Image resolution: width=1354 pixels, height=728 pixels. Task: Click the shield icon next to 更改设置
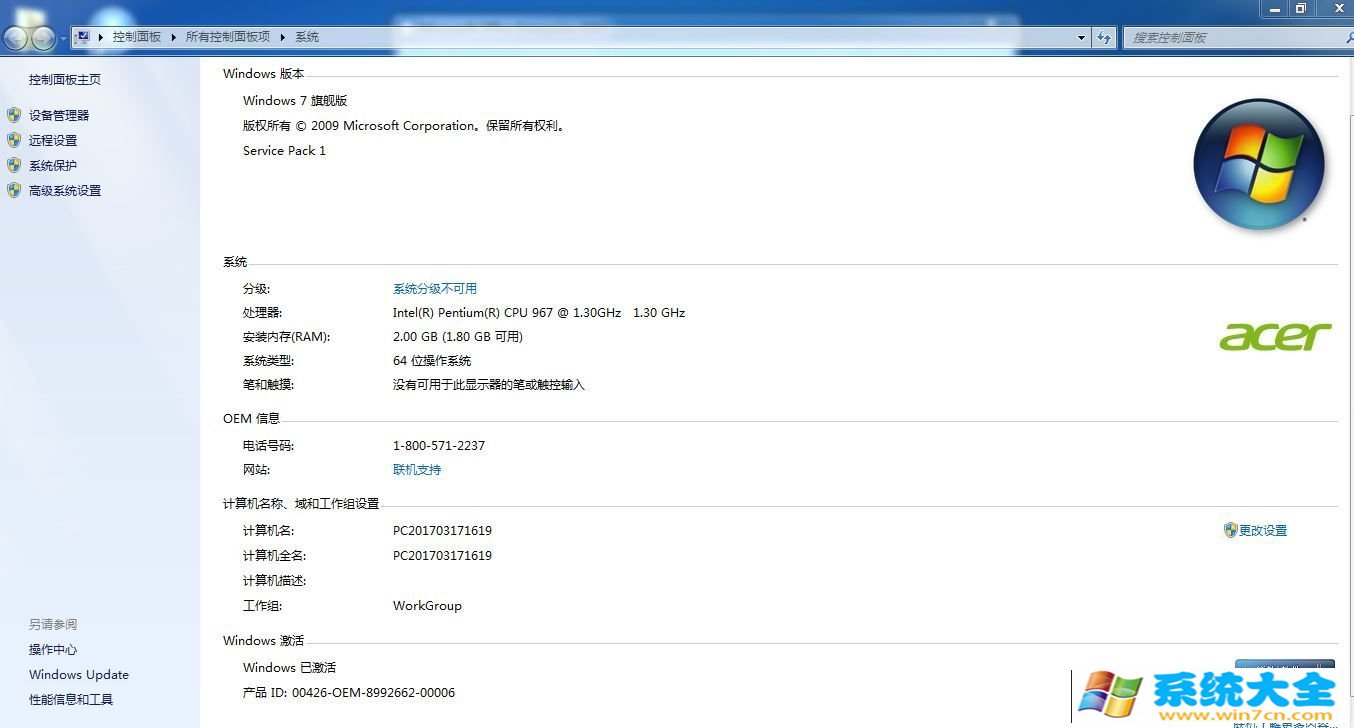coord(1230,530)
